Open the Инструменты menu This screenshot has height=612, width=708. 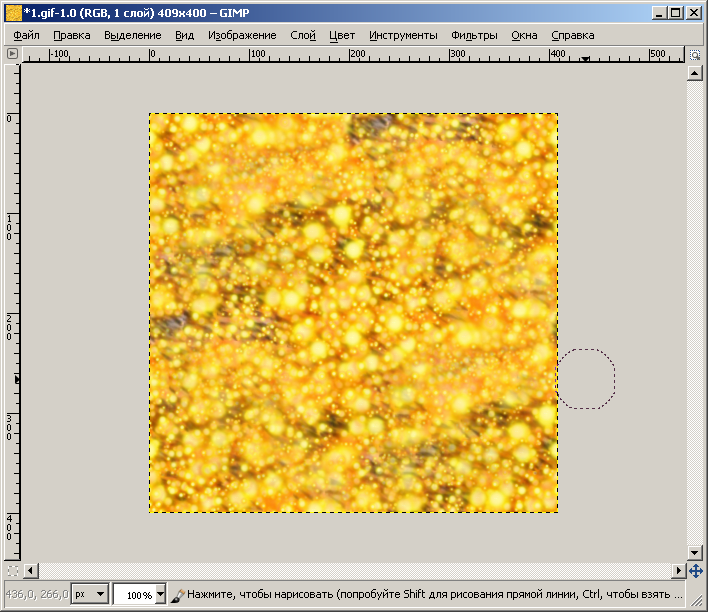pos(403,35)
